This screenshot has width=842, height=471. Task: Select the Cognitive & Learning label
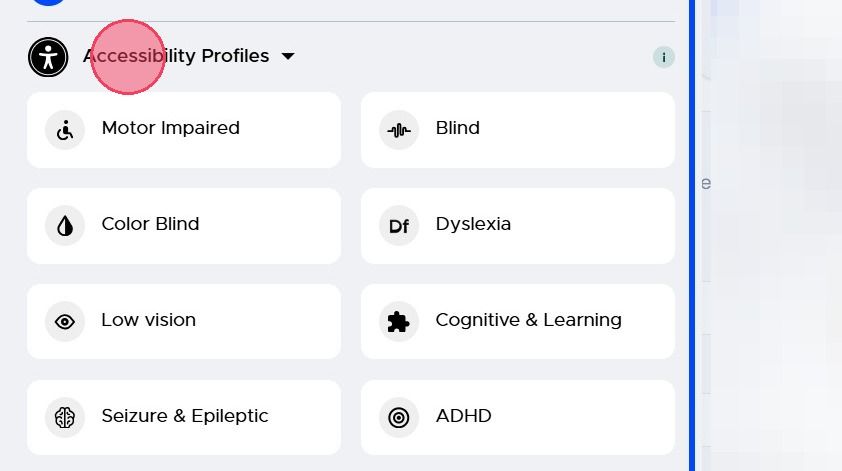click(x=528, y=320)
